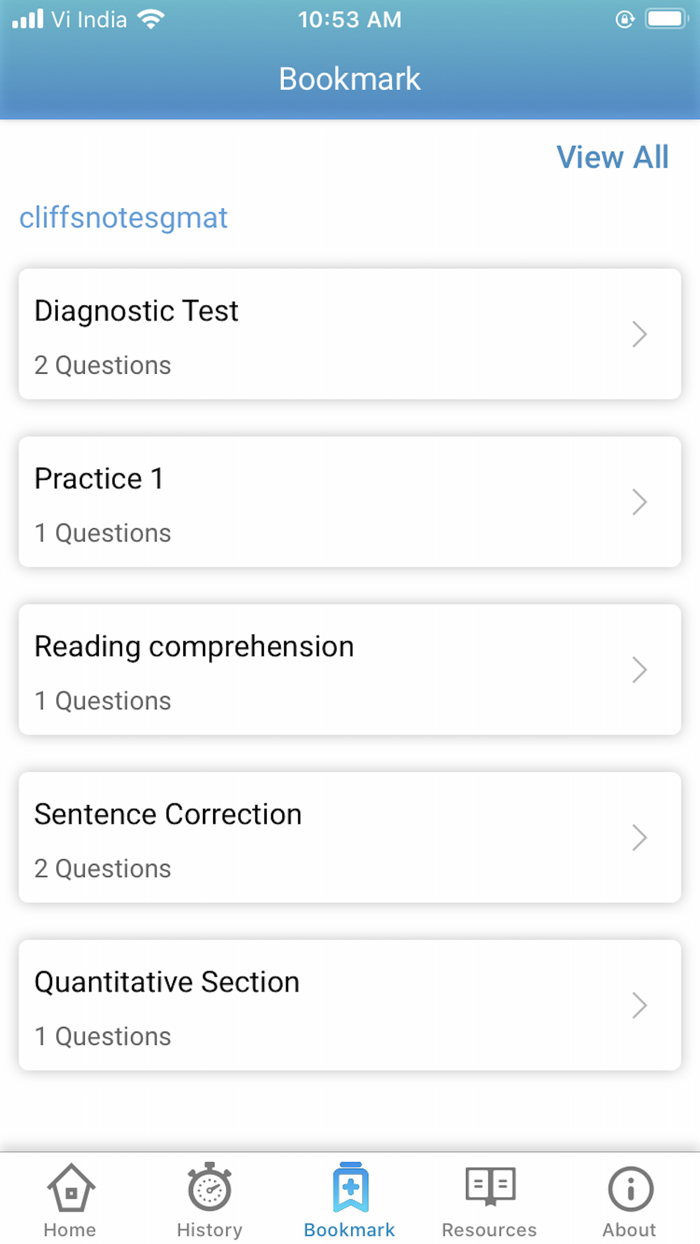
Task: Expand the Quantitative Section chevron
Action: click(639, 1006)
